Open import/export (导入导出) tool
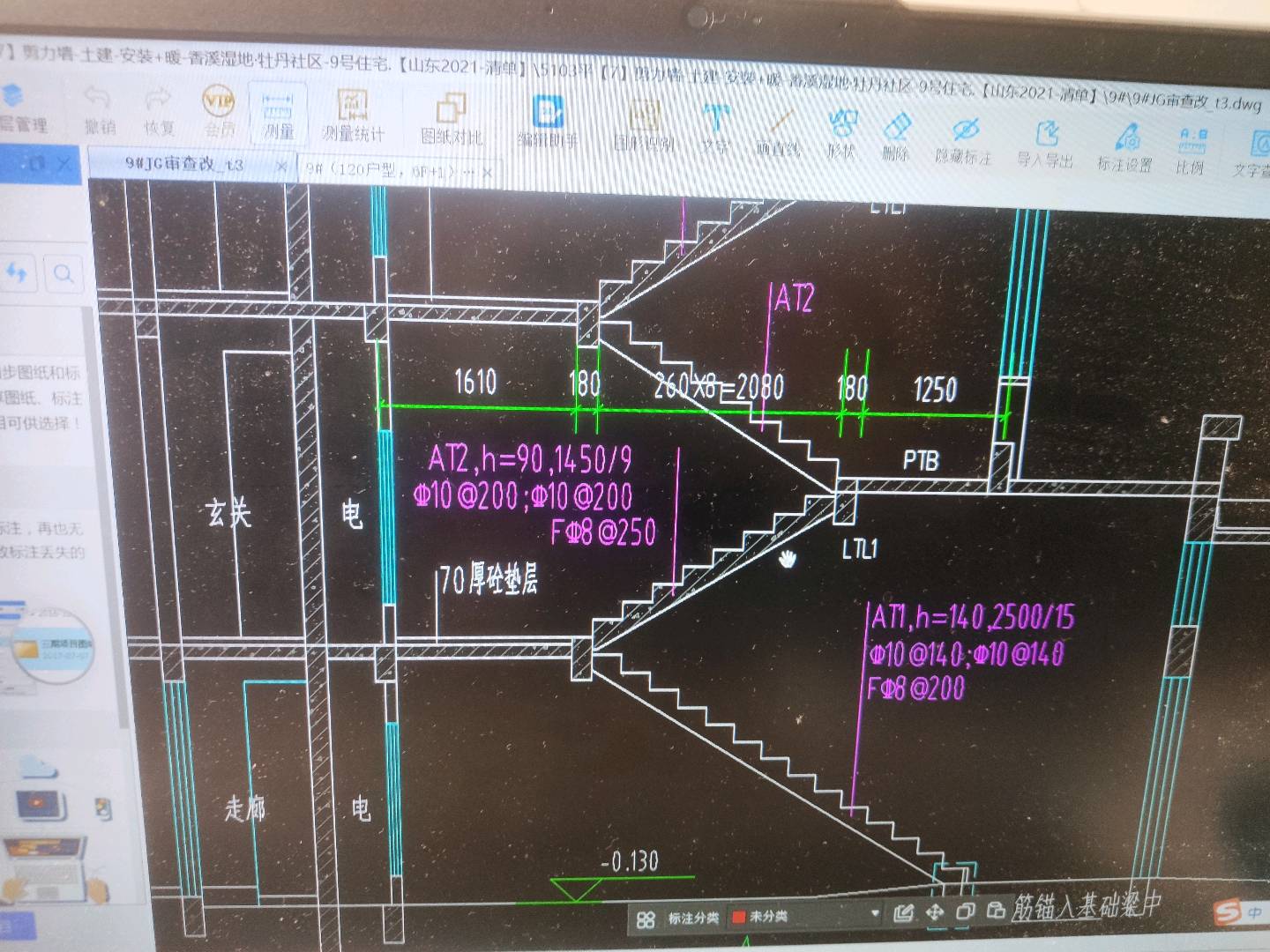 [1045, 144]
